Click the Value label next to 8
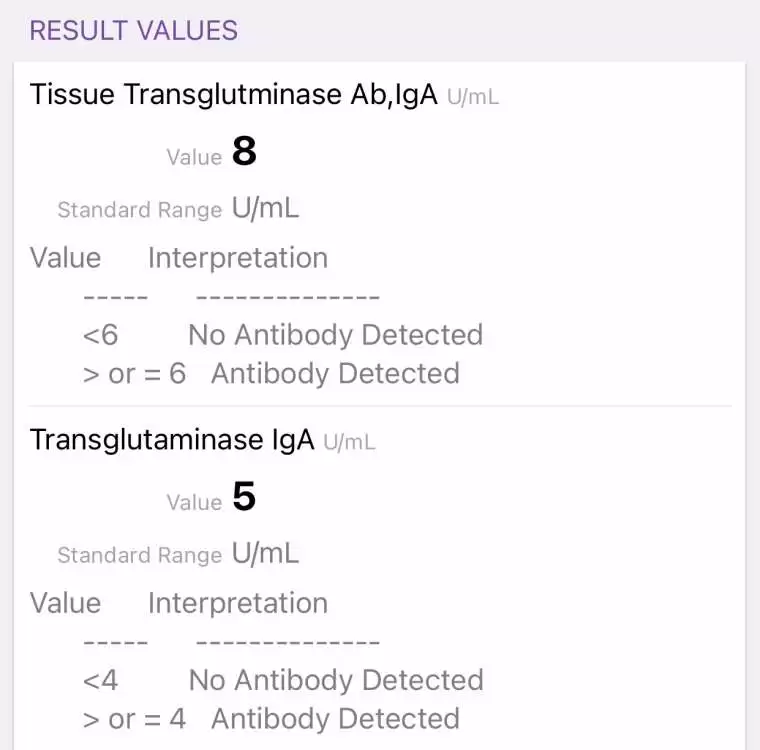Image resolution: width=760 pixels, height=750 pixels. [194, 158]
